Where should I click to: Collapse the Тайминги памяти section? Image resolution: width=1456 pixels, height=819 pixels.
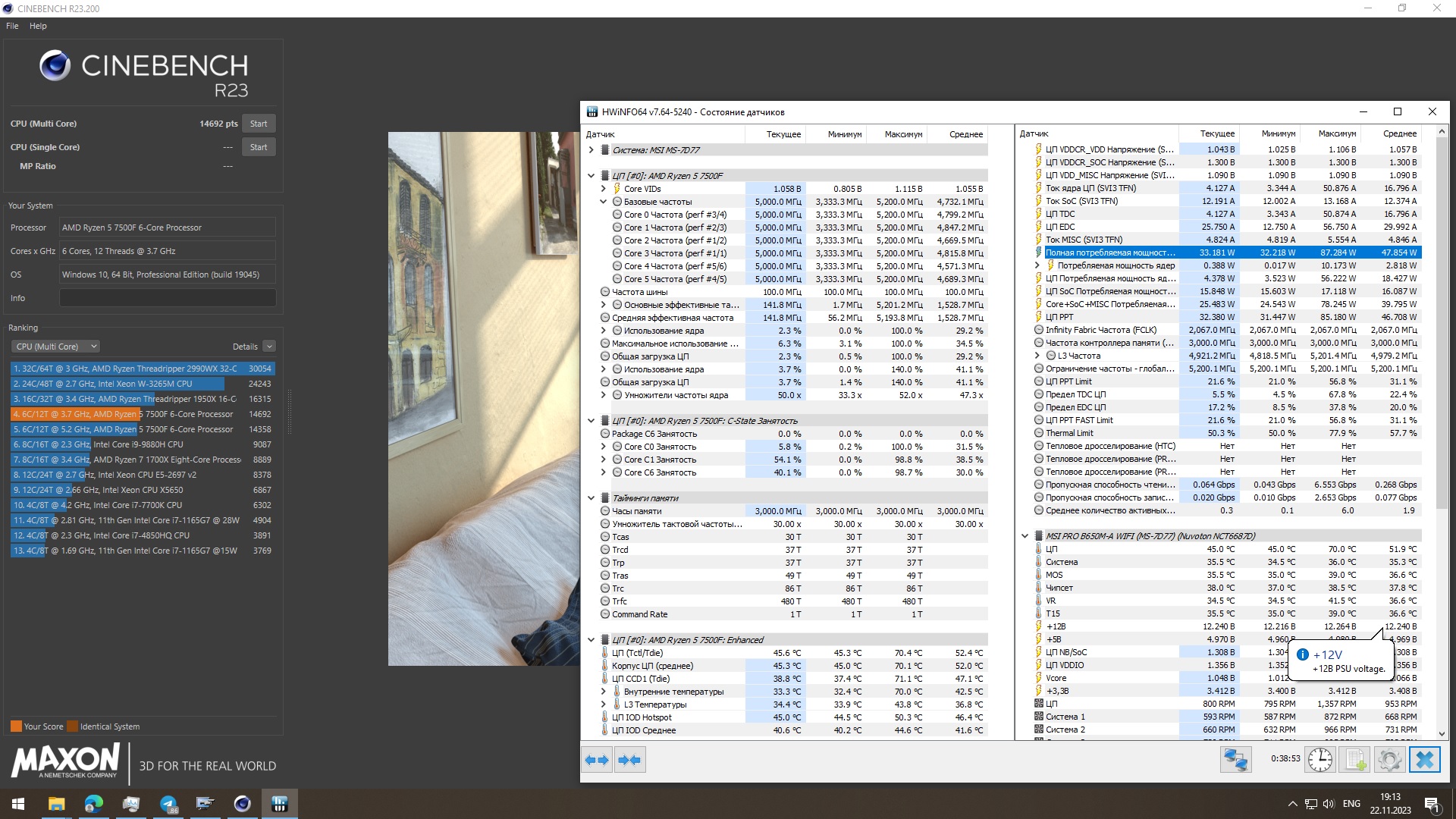pyautogui.click(x=591, y=498)
